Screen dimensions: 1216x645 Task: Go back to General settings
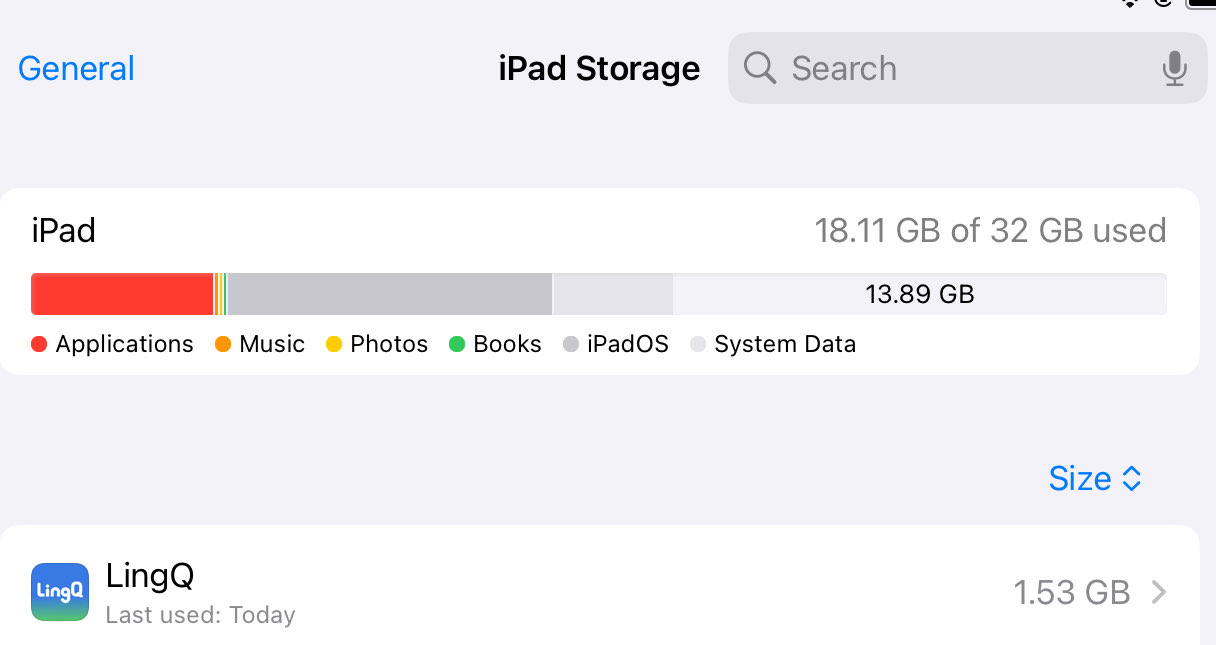76,68
